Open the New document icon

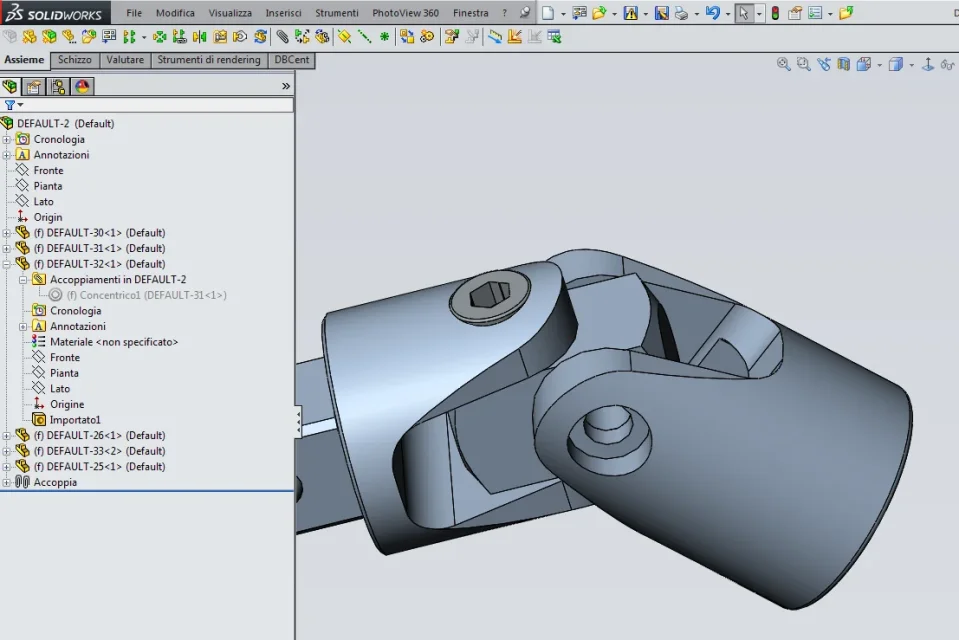(548, 13)
